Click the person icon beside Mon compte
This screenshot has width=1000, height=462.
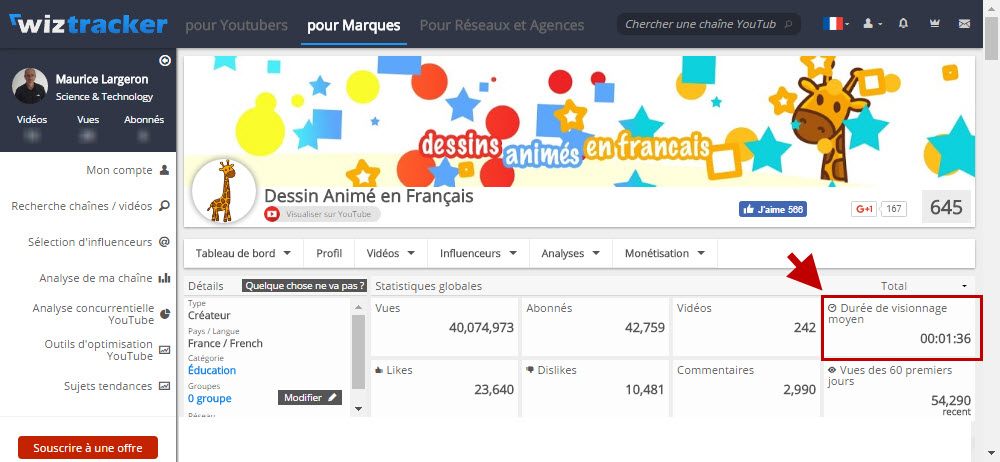pos(165,170)
